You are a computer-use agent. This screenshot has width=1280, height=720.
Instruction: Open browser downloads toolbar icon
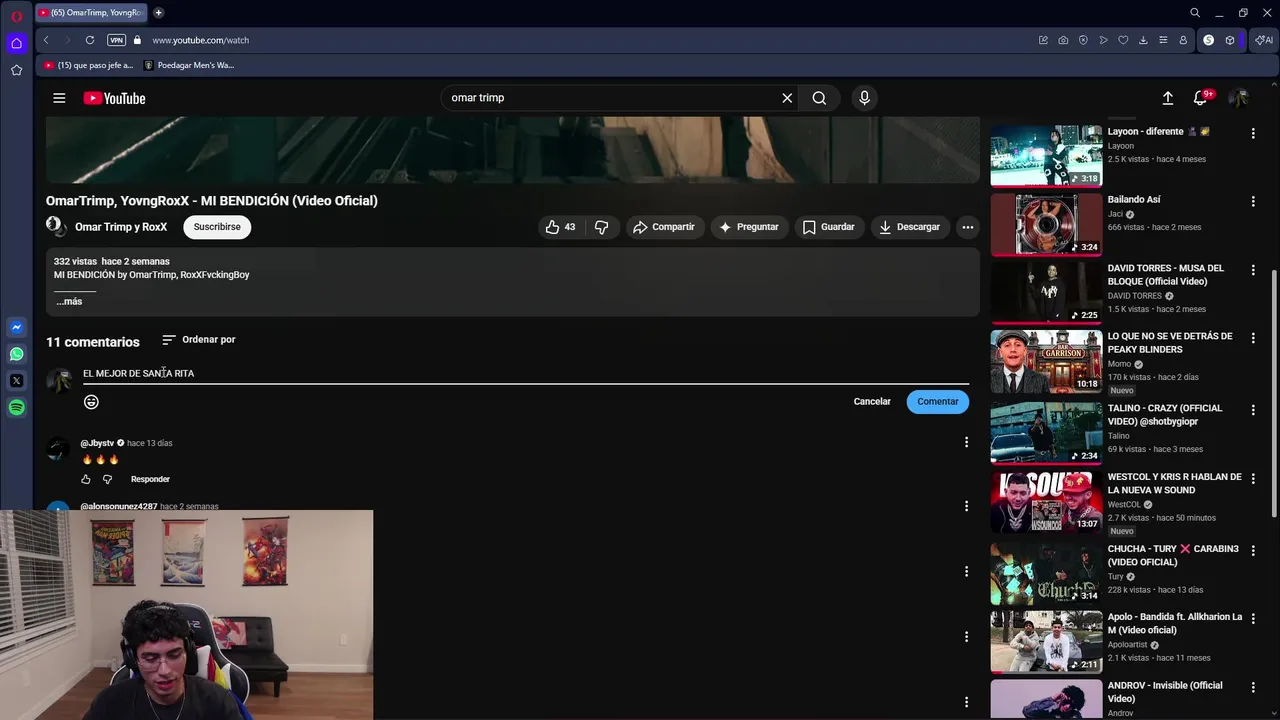coord(1143,40)
